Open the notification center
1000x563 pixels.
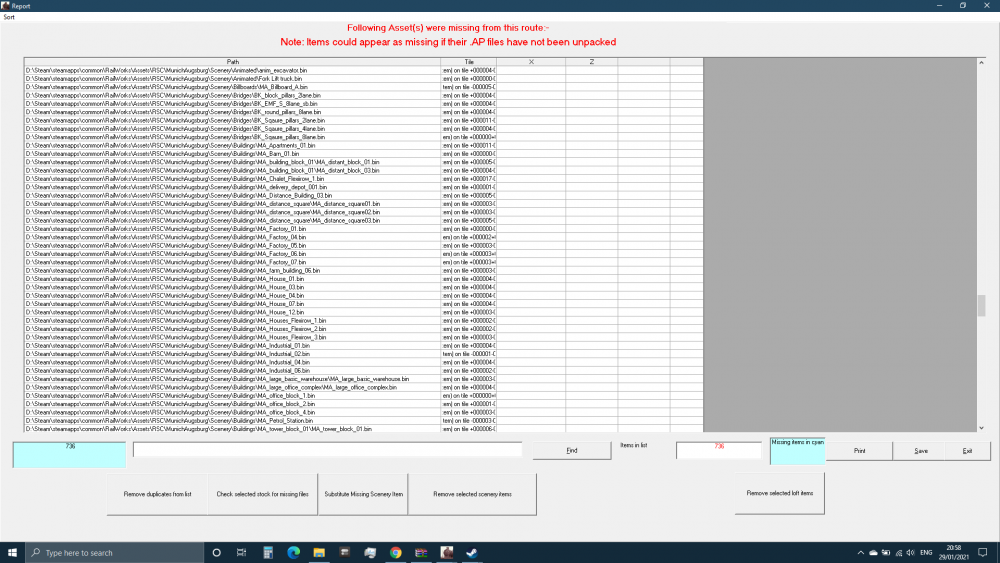[983, 553]
